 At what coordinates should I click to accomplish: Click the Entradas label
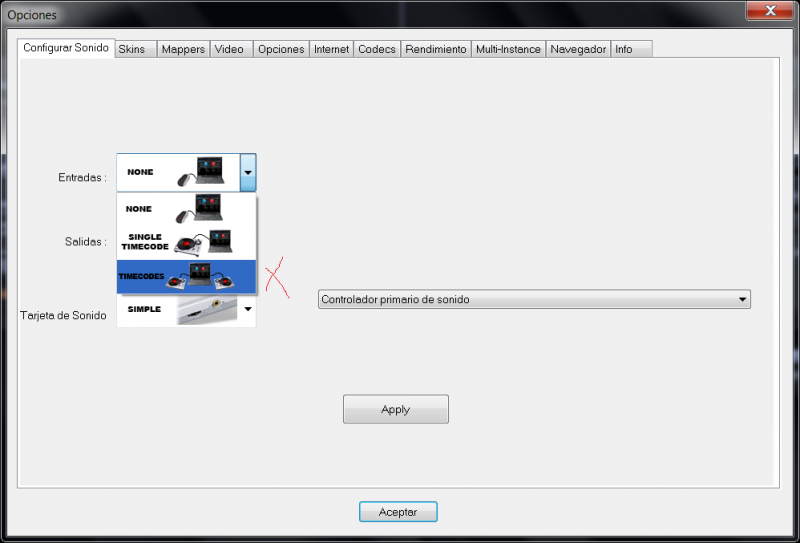coord(82,178)
